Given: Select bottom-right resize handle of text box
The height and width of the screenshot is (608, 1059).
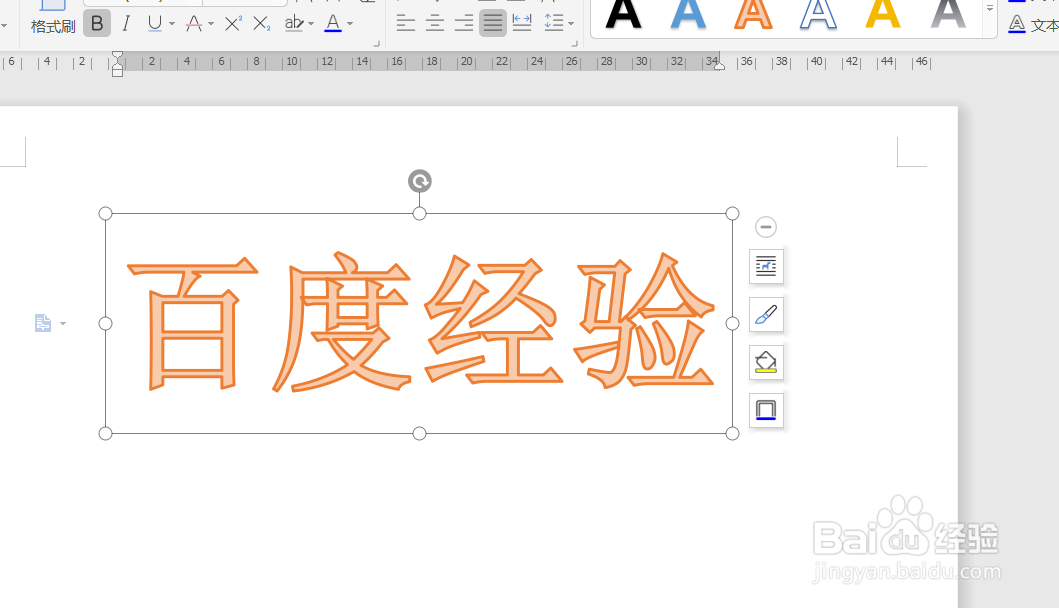Looking at the screenshot, I should tap(732, 433).
